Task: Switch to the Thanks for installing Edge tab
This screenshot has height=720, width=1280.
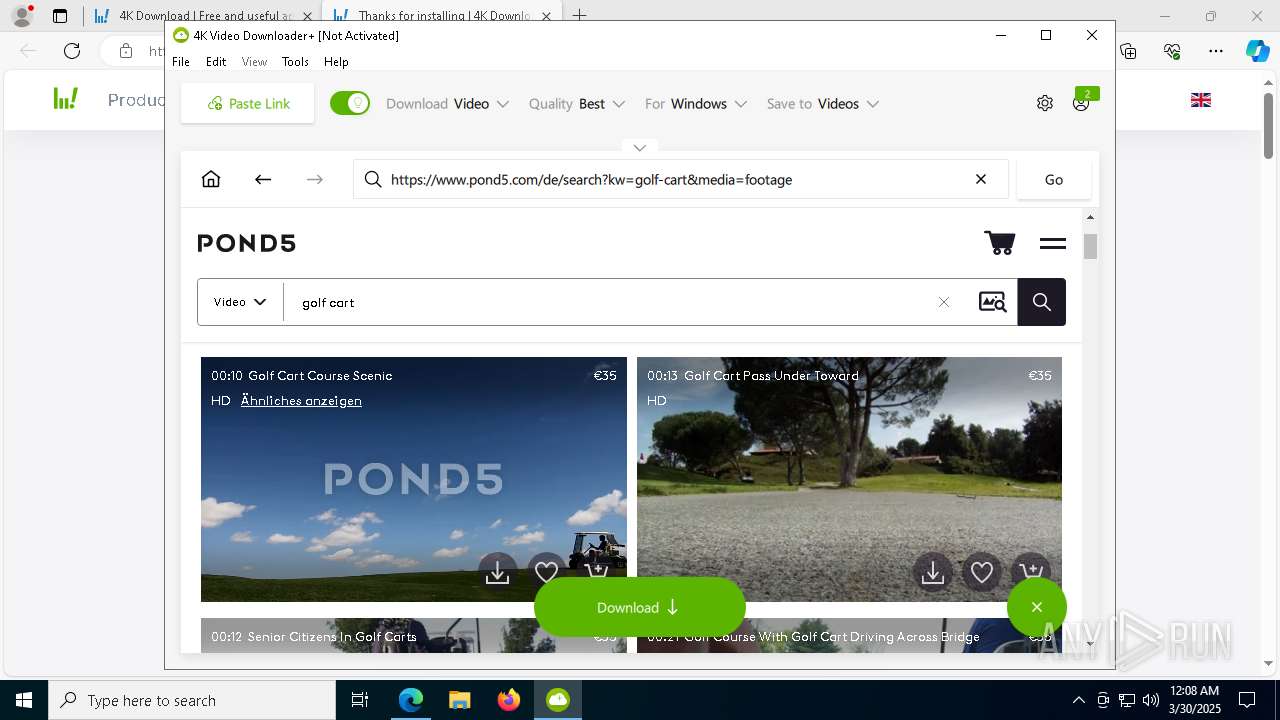Action: click(445, 16)
